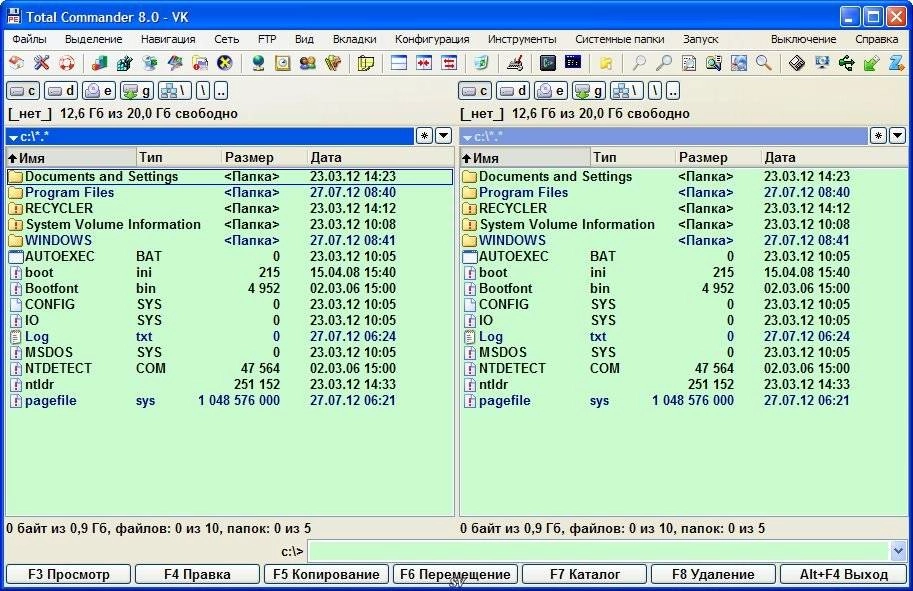913x591 pixels.
Task: Open the Конфигурация menu
Action: pyautogui.click(x=432, y=39)
